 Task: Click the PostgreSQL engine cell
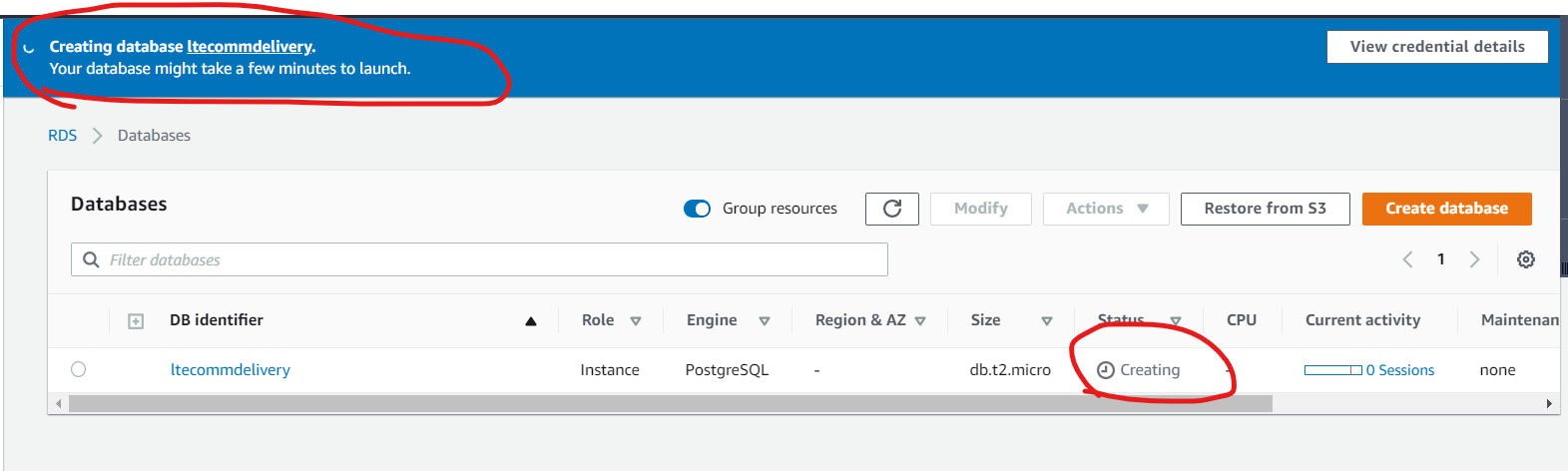727,370
